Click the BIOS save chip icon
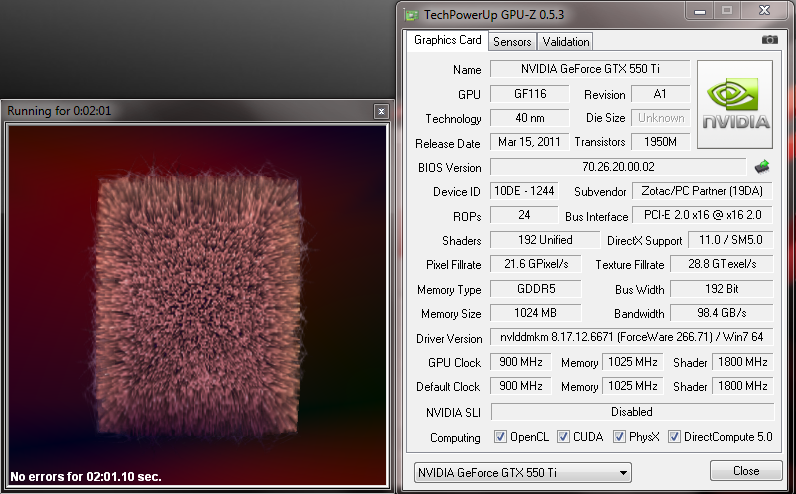The width and height of the screenshot is (796, 494). click(761, 166)
